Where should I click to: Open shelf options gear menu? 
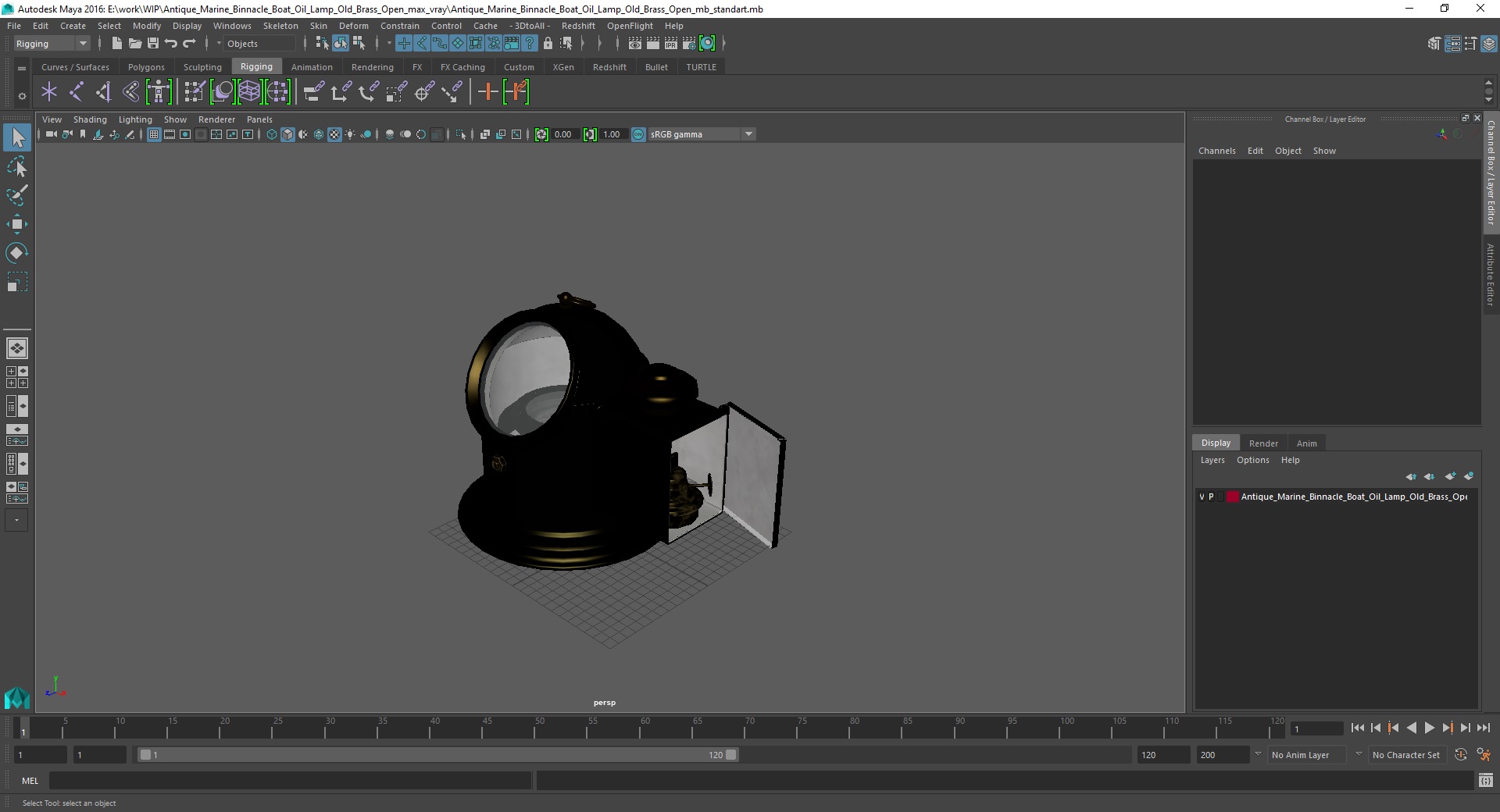tap(22, 97)
